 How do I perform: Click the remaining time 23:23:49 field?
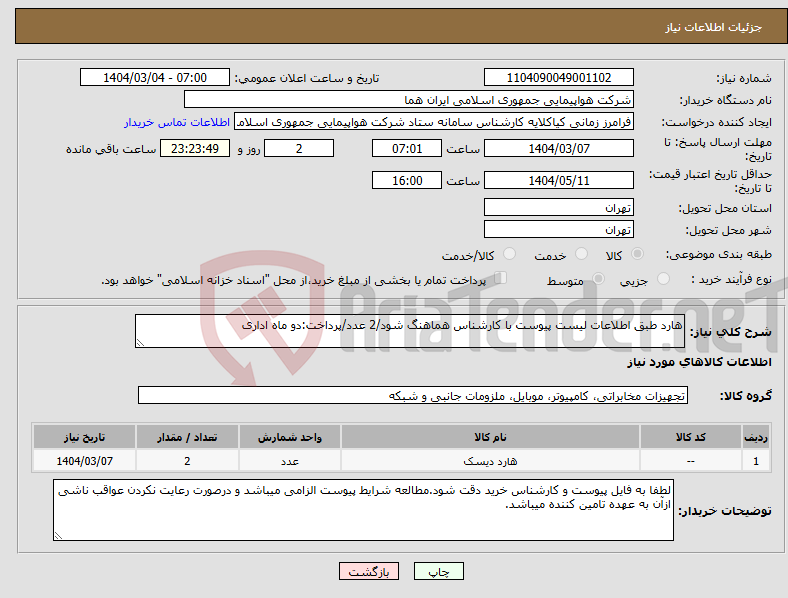(195, 148)
